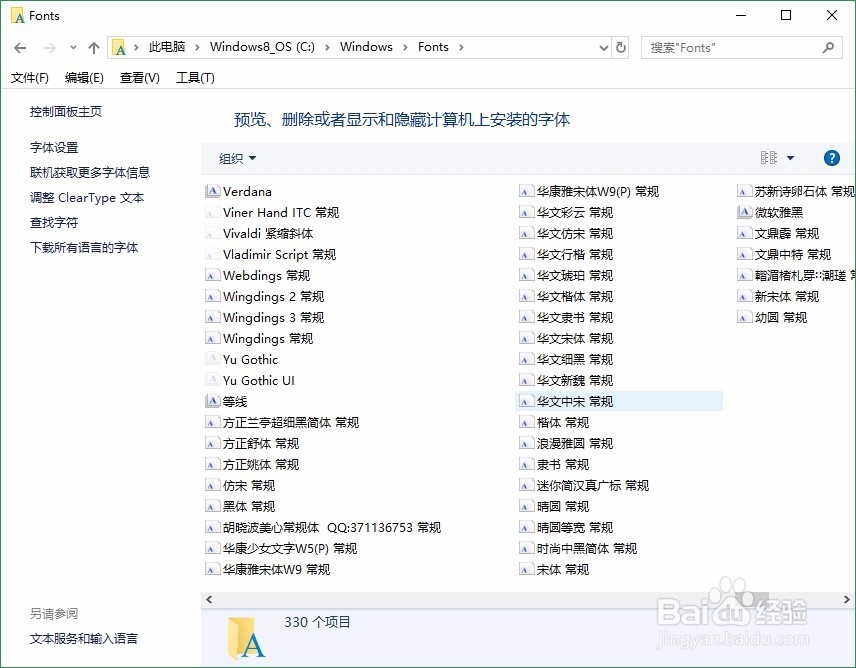
Task: Select Vladimir Script 常规 entry
Action: [x=271, y=254]
